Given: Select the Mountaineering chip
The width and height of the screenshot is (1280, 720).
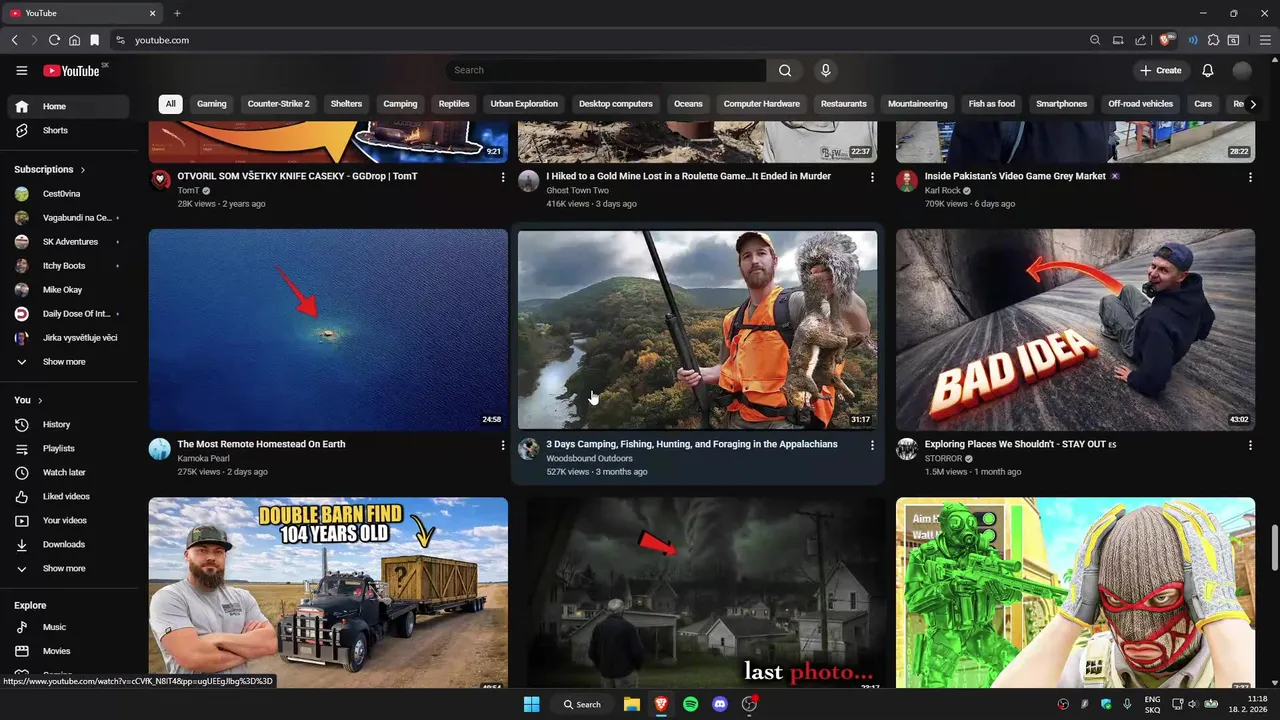Looking at the screenshot, I should click(x=918, y=104).
